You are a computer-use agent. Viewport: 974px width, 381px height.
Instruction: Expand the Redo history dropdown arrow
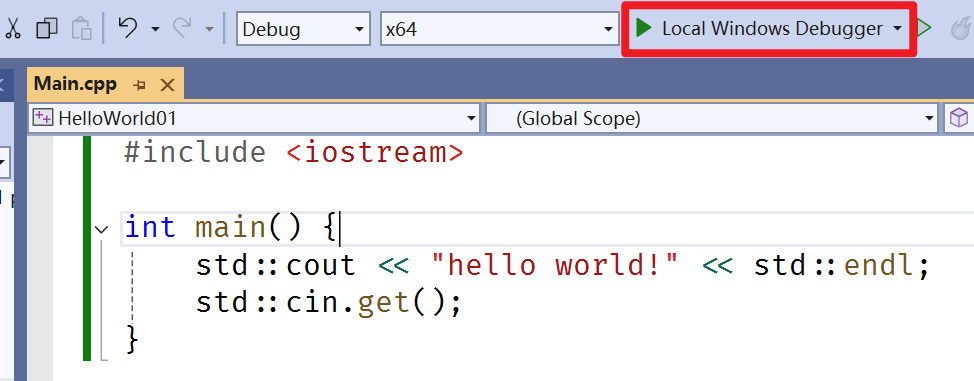pyautogui.click(x=209, y=29)
